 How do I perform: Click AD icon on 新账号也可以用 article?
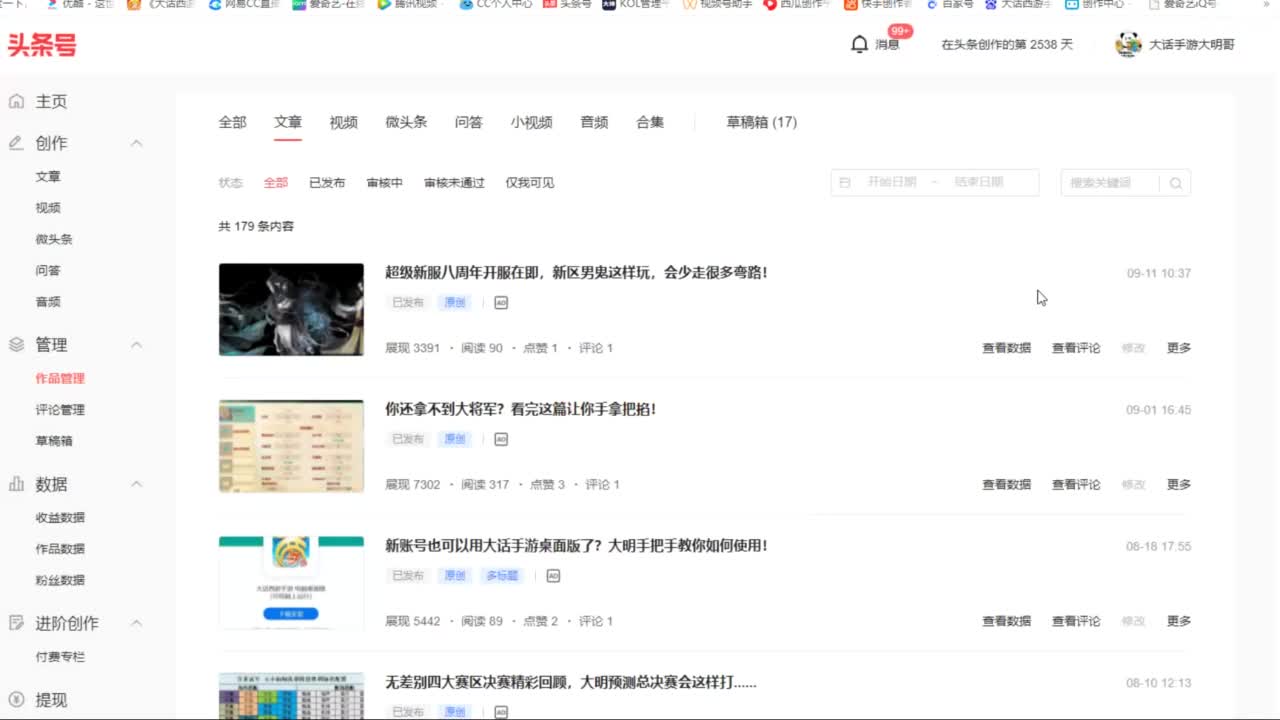[553, 576]
